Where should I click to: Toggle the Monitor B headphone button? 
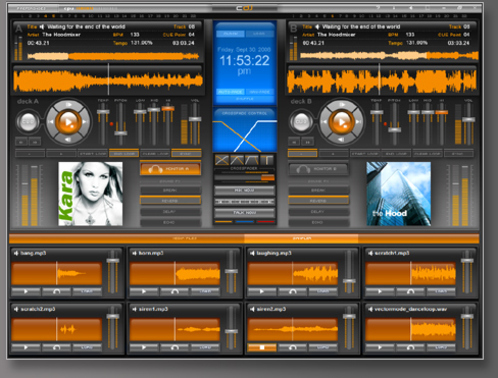click(x=318, y=169)
